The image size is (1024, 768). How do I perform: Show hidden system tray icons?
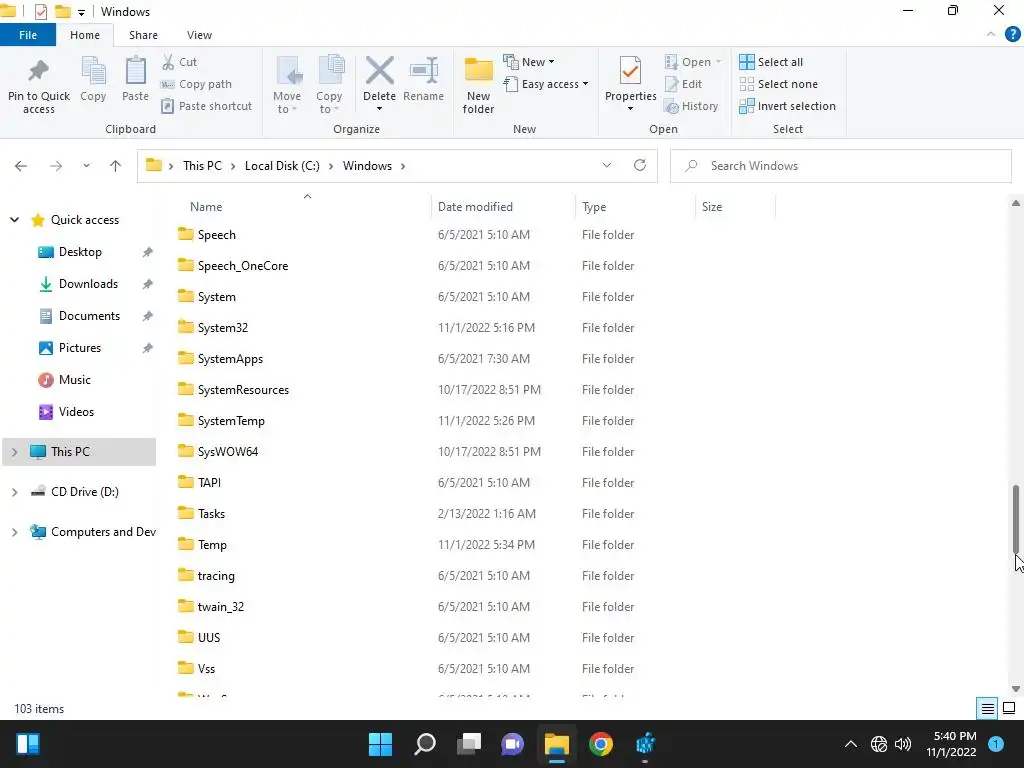pos(850,744)
